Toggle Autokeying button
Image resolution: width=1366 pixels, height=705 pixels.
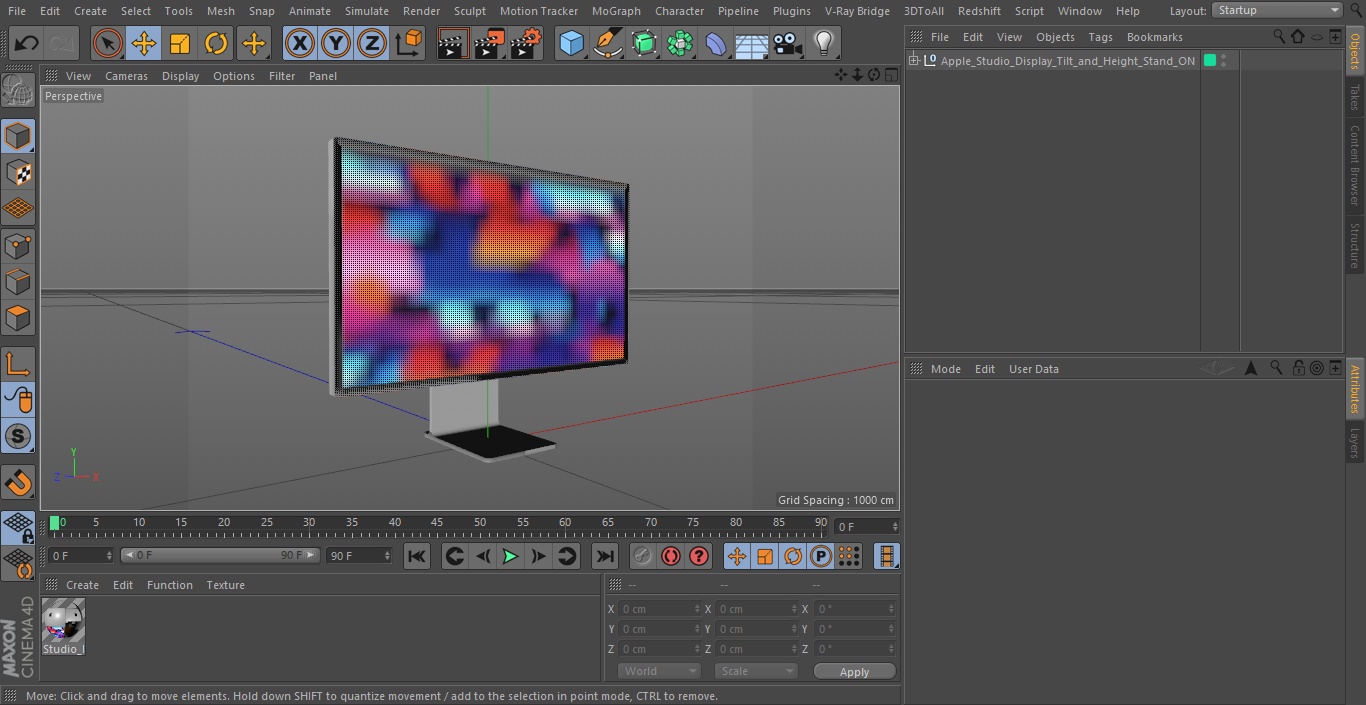pyautogui.click(x=671, y=556)
